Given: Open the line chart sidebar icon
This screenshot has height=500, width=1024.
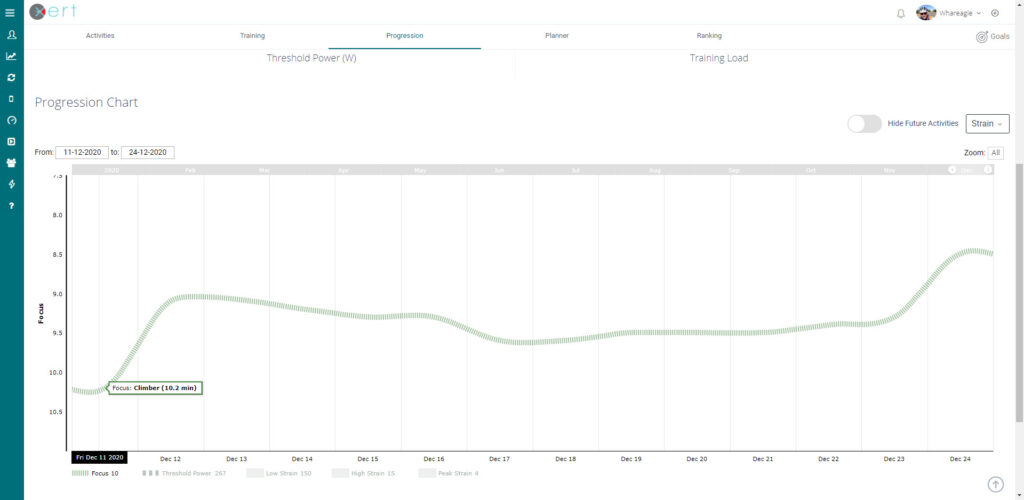Looking at the screenshot, I should coord(11,56).
